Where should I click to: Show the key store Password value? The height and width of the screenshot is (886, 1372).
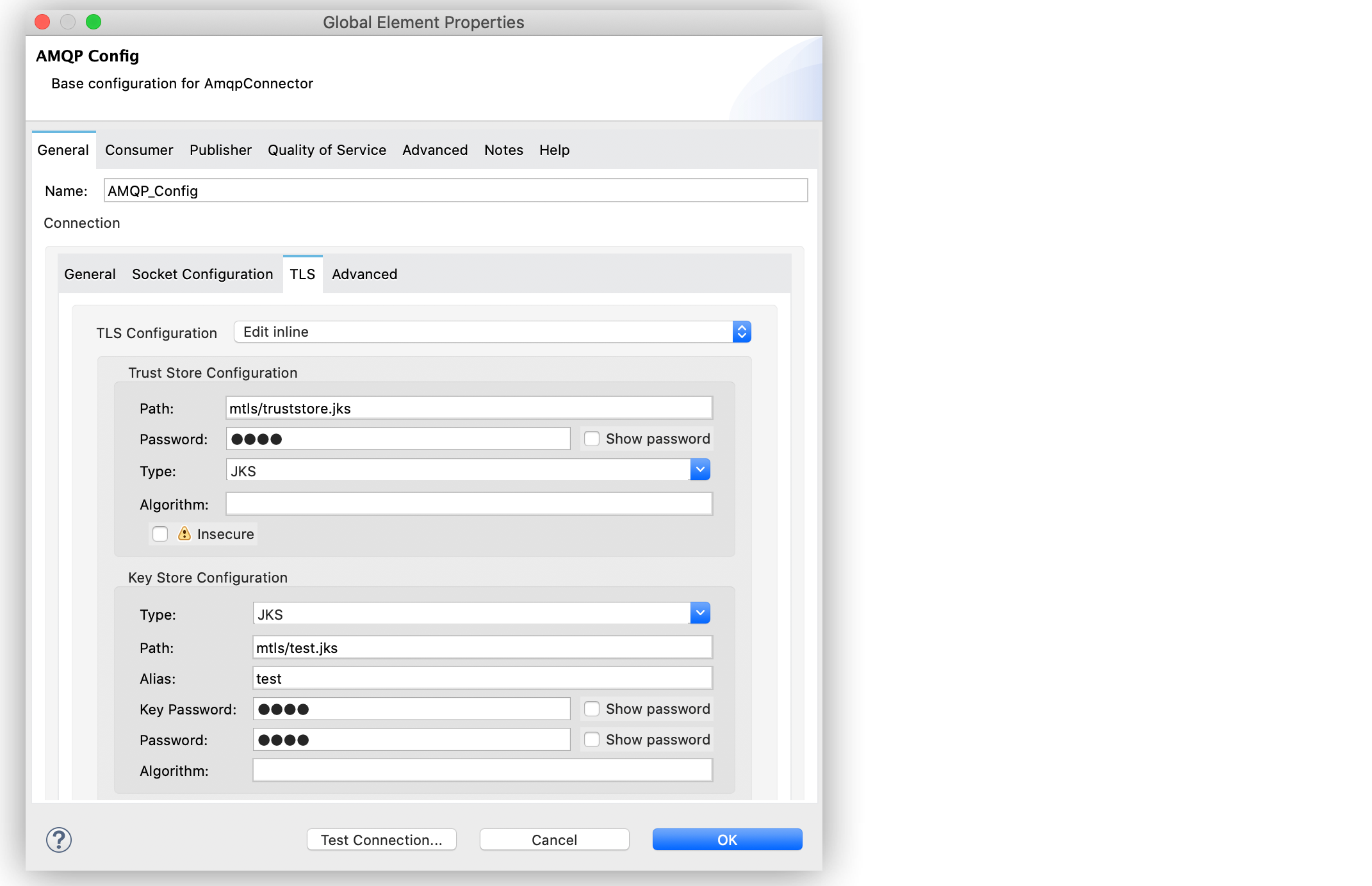tap(591, 739)
